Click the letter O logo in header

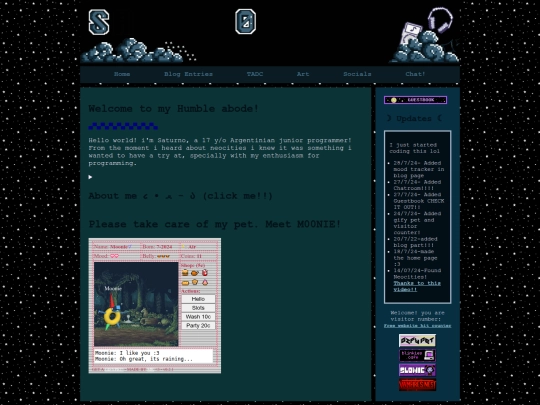246,21
